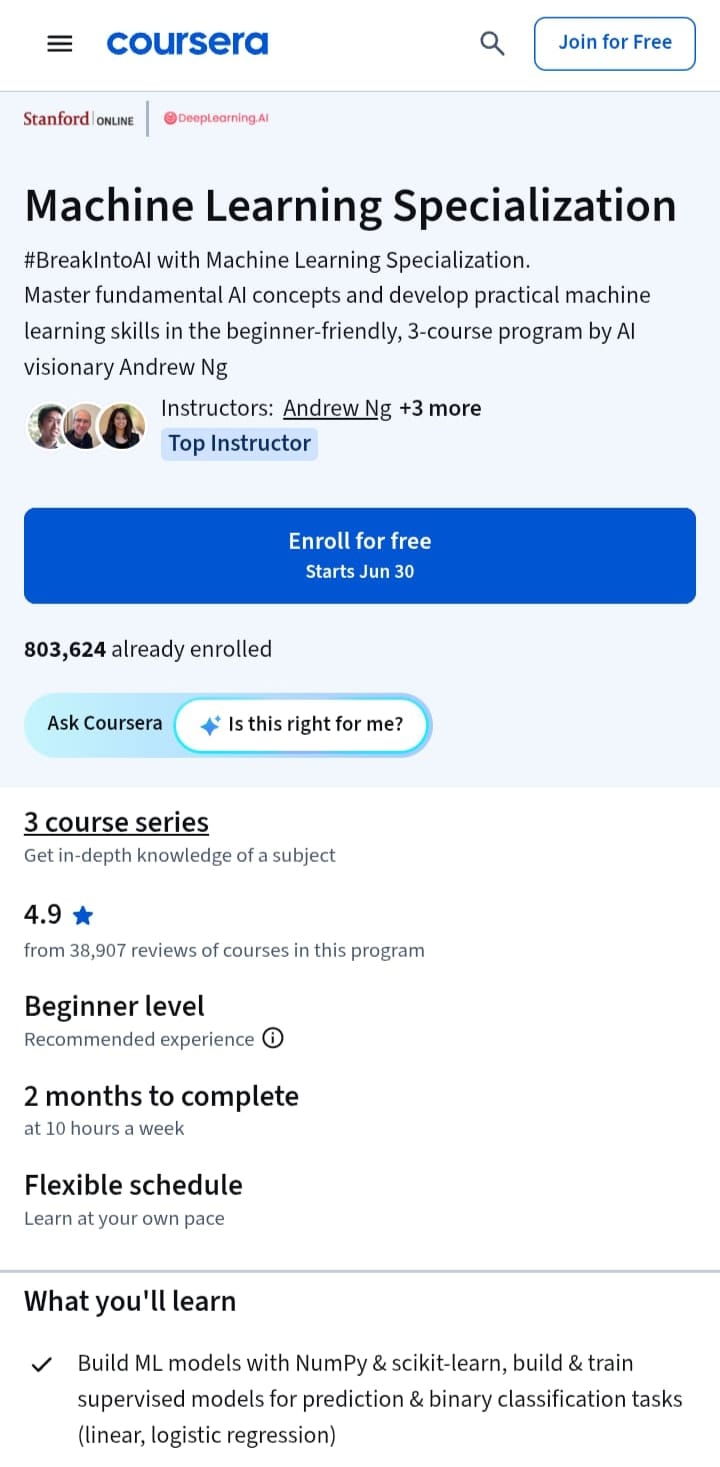
Task: Open the hamburger navigation menu
Action: coord(60,43)
